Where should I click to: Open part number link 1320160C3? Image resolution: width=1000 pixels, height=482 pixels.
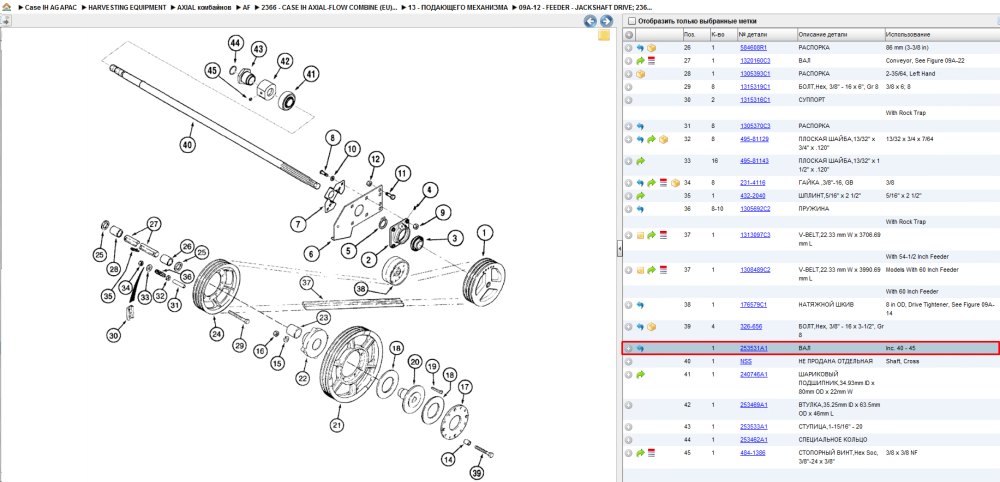tap(755, 61)
